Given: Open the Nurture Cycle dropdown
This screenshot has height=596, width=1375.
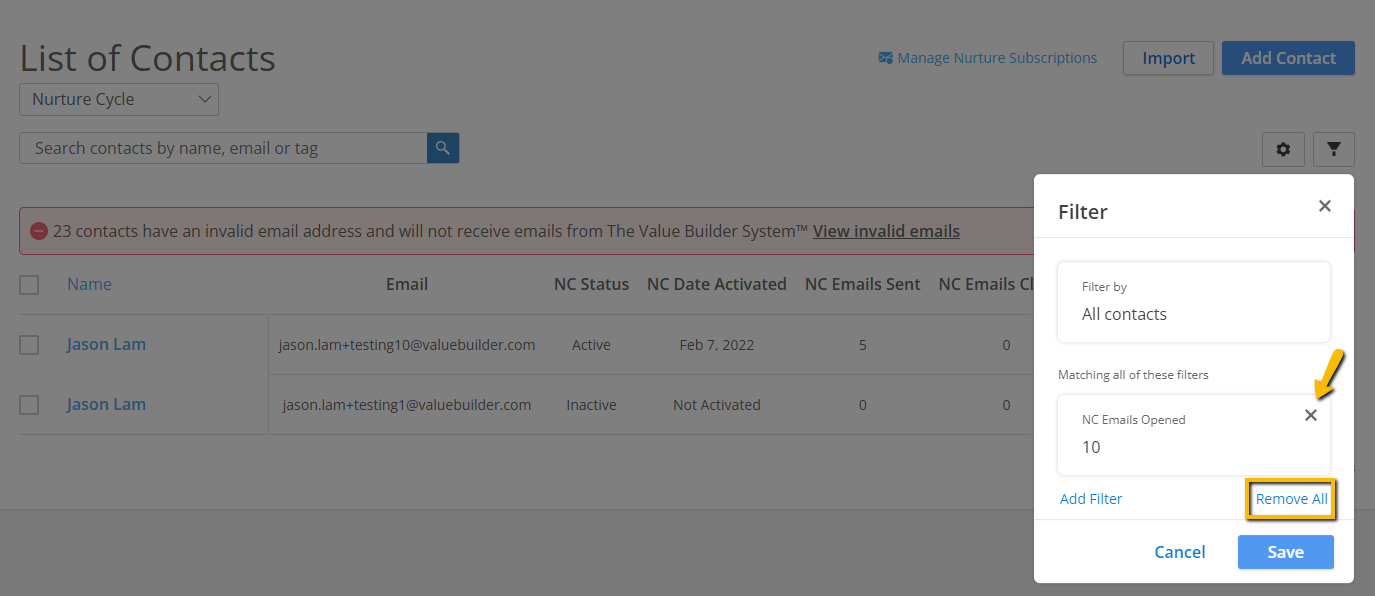Looking at the screenshot, I should [x=119, y=99].
